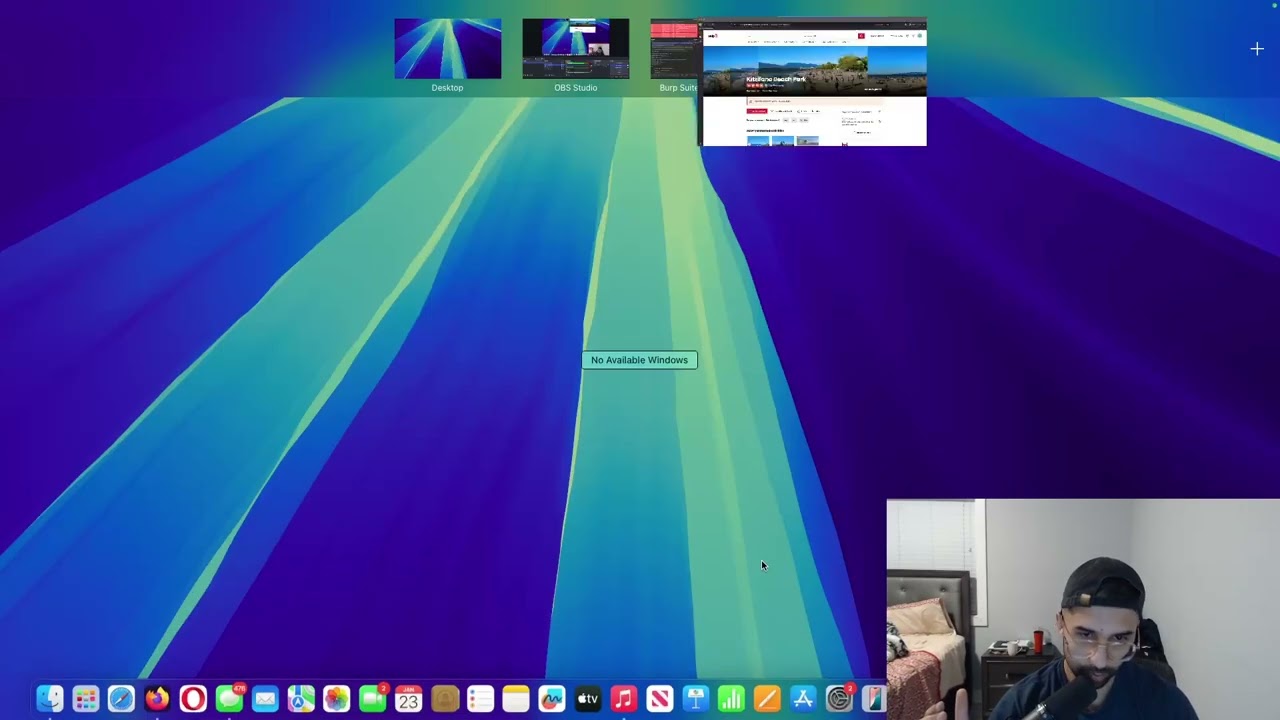
Task: Switch to the Desktop space thumbnail
Action: click(x=447, y=49)
